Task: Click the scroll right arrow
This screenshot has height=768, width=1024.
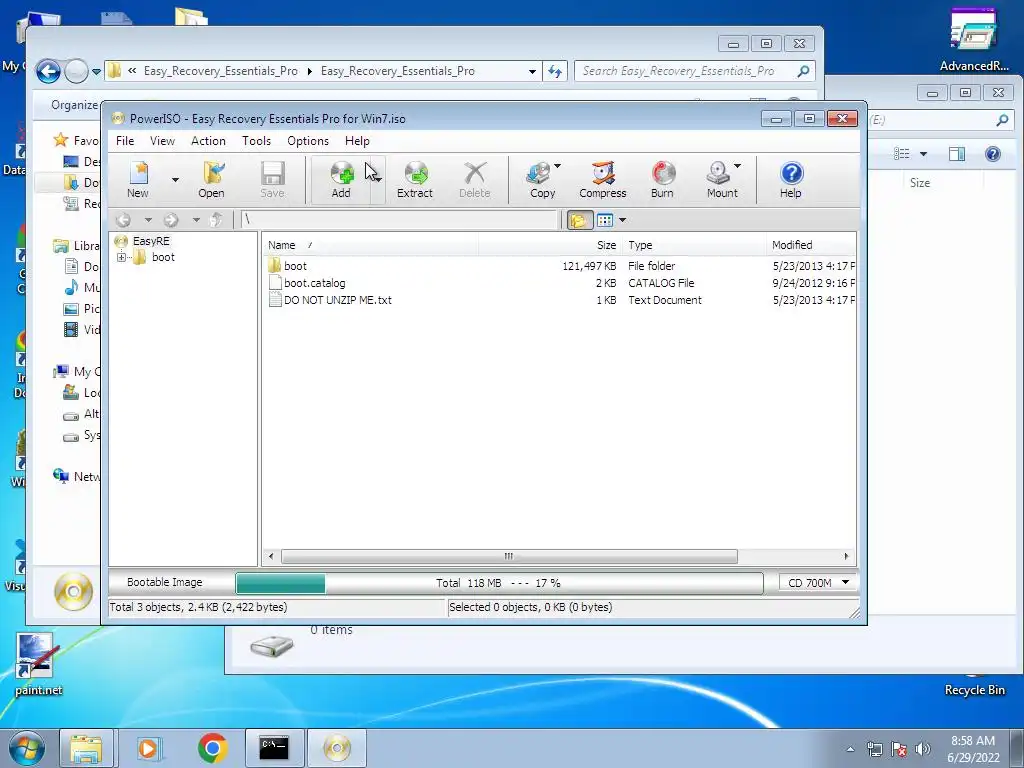Action: click(846, 556)
